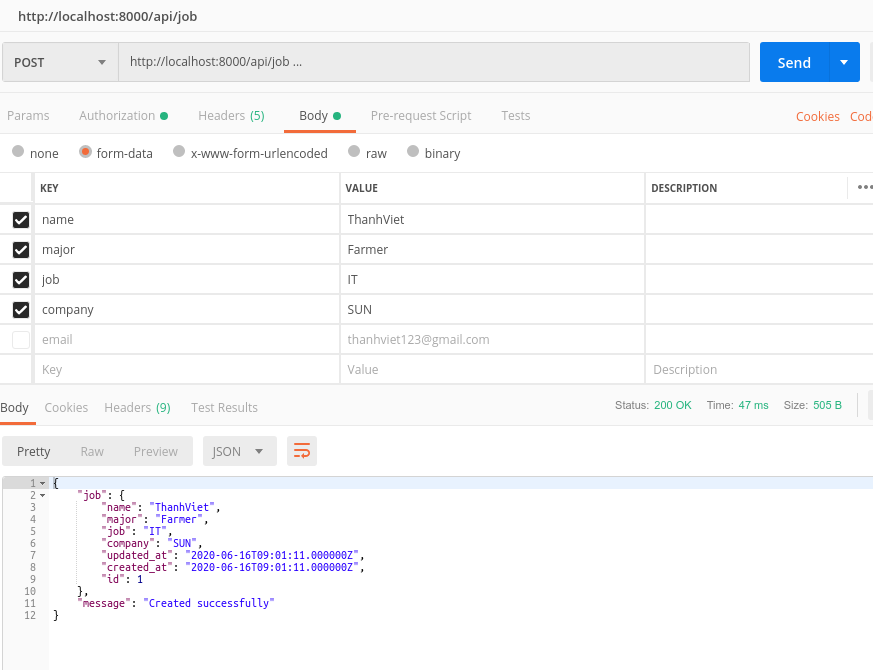Switch response view to Raw
This screenshot has height=670, width=873.
tap(92, 451)
